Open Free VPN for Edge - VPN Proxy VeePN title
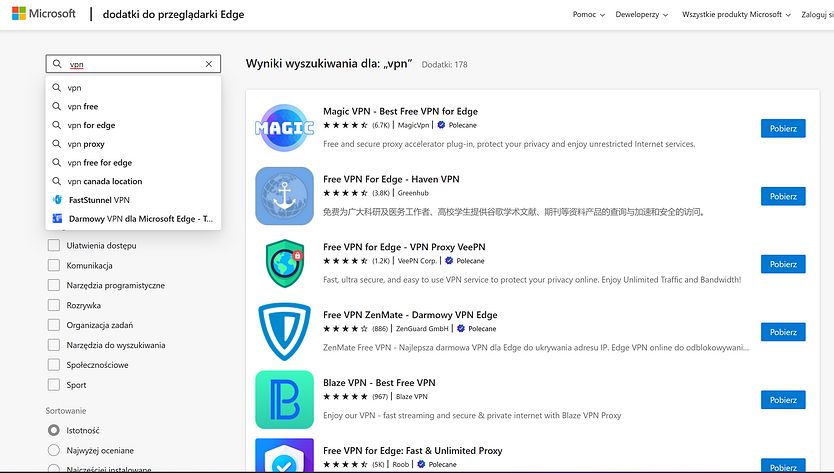This screenshot has height=473, width=834. coord(404,247)
